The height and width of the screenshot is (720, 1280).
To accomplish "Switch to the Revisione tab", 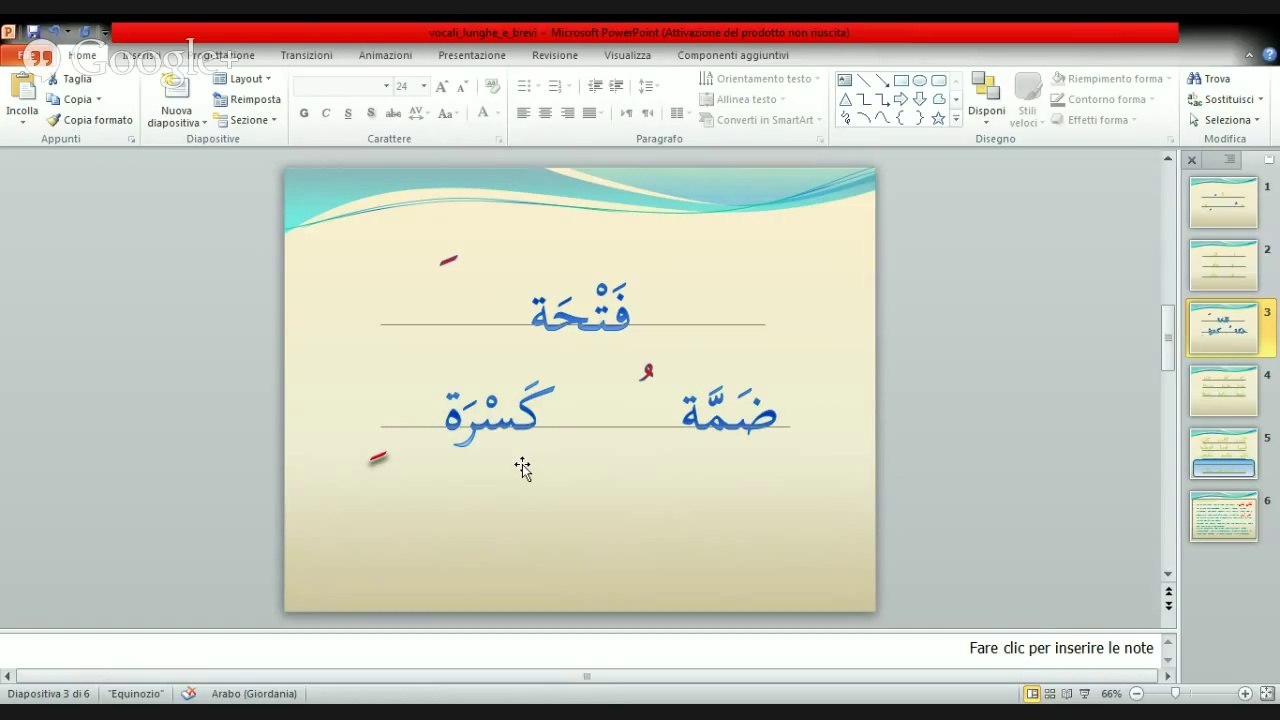I will tap(554, 56).
